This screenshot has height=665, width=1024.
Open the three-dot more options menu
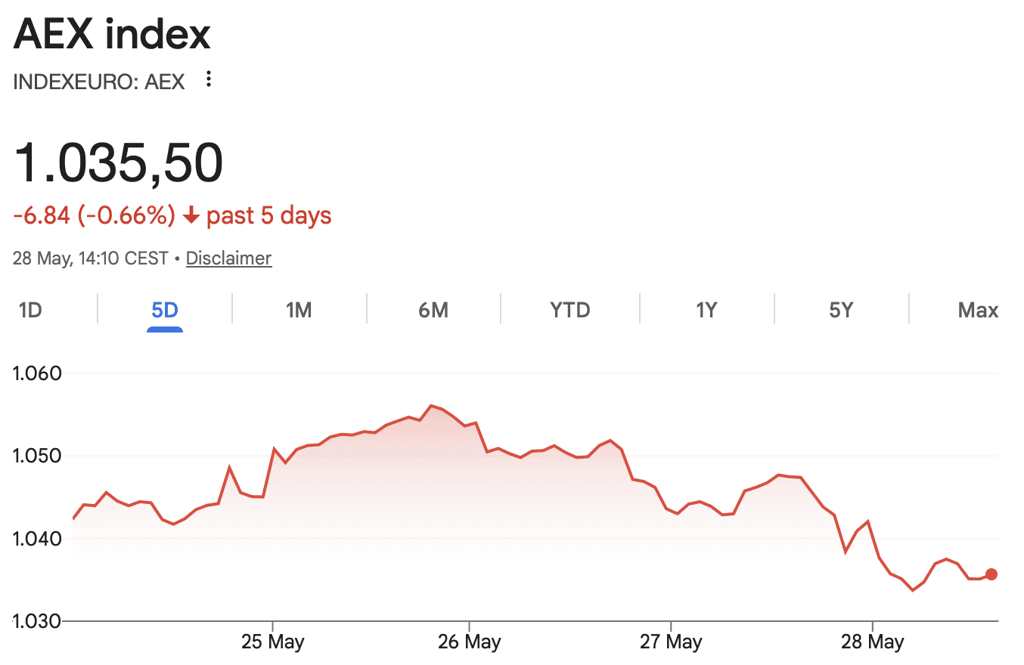pyautogui.click(x=208, y=79)
